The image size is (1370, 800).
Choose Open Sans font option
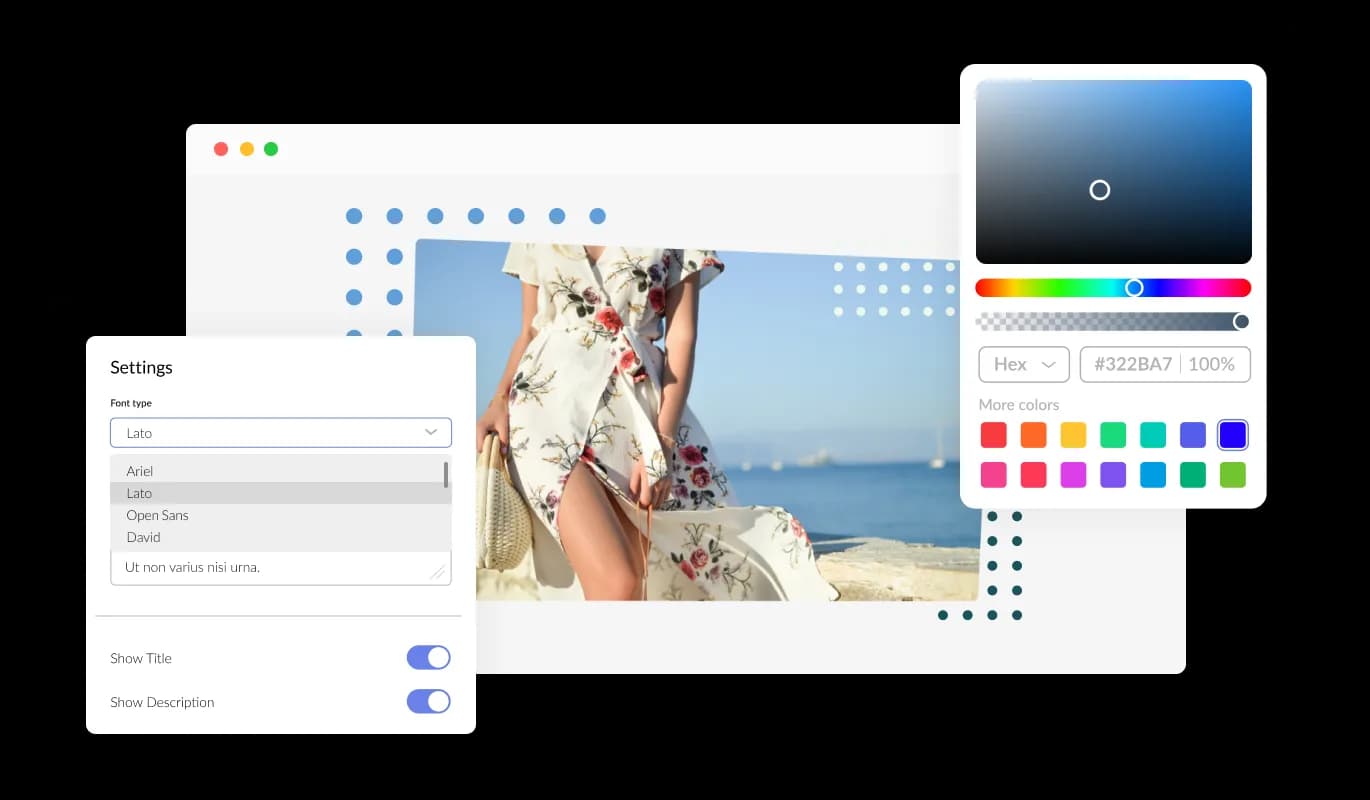click(x=157, y=515)
